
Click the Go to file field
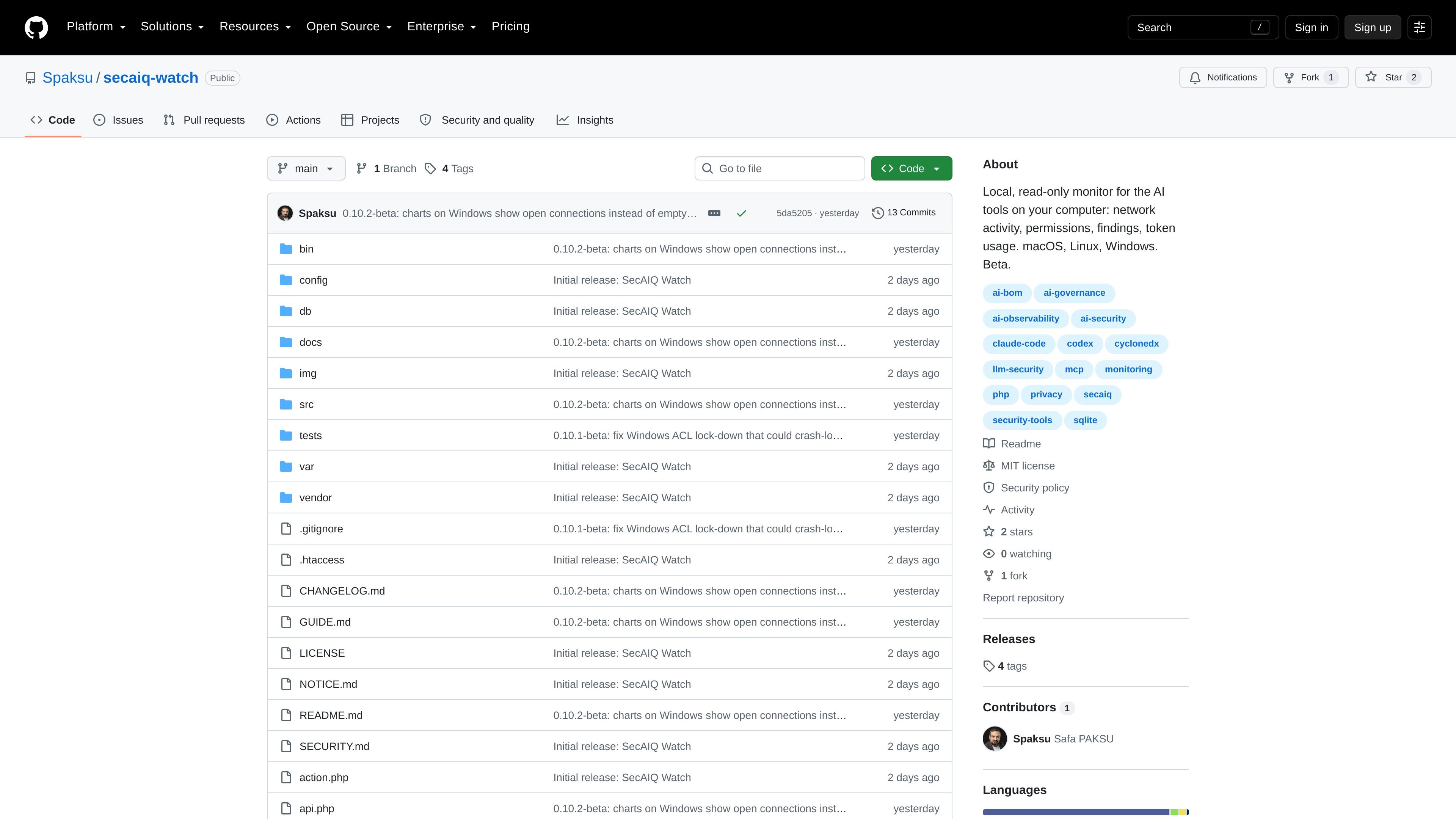780,168
